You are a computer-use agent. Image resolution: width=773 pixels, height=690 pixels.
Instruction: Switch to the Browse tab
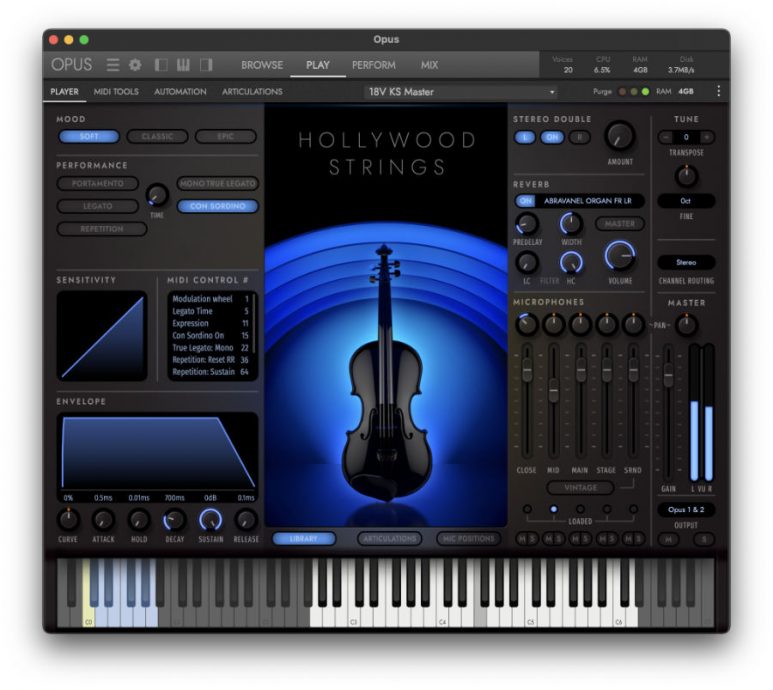tap(262, 65)
